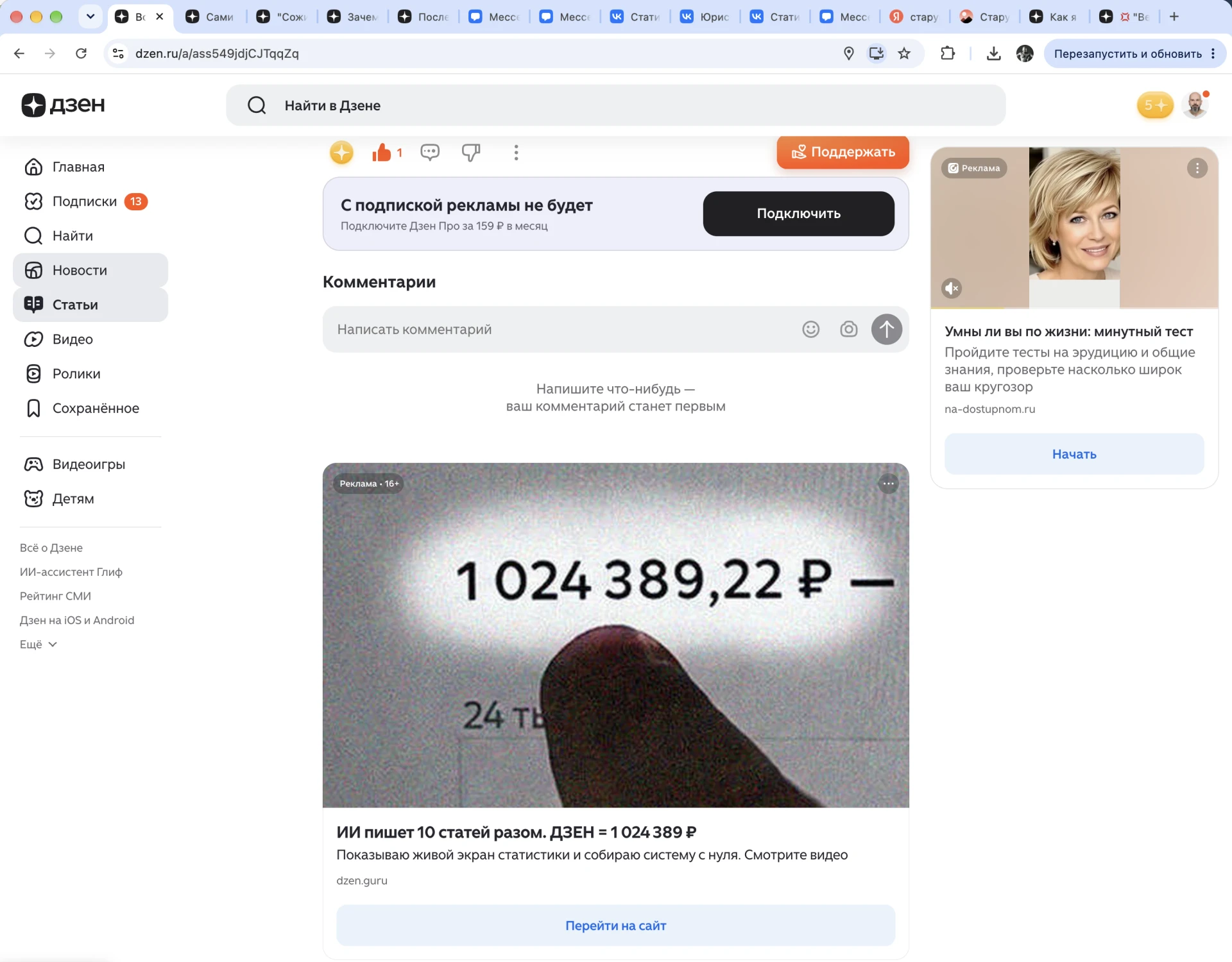
Task: Switch to the Юрис VK tab
Action: pos(705,17)
